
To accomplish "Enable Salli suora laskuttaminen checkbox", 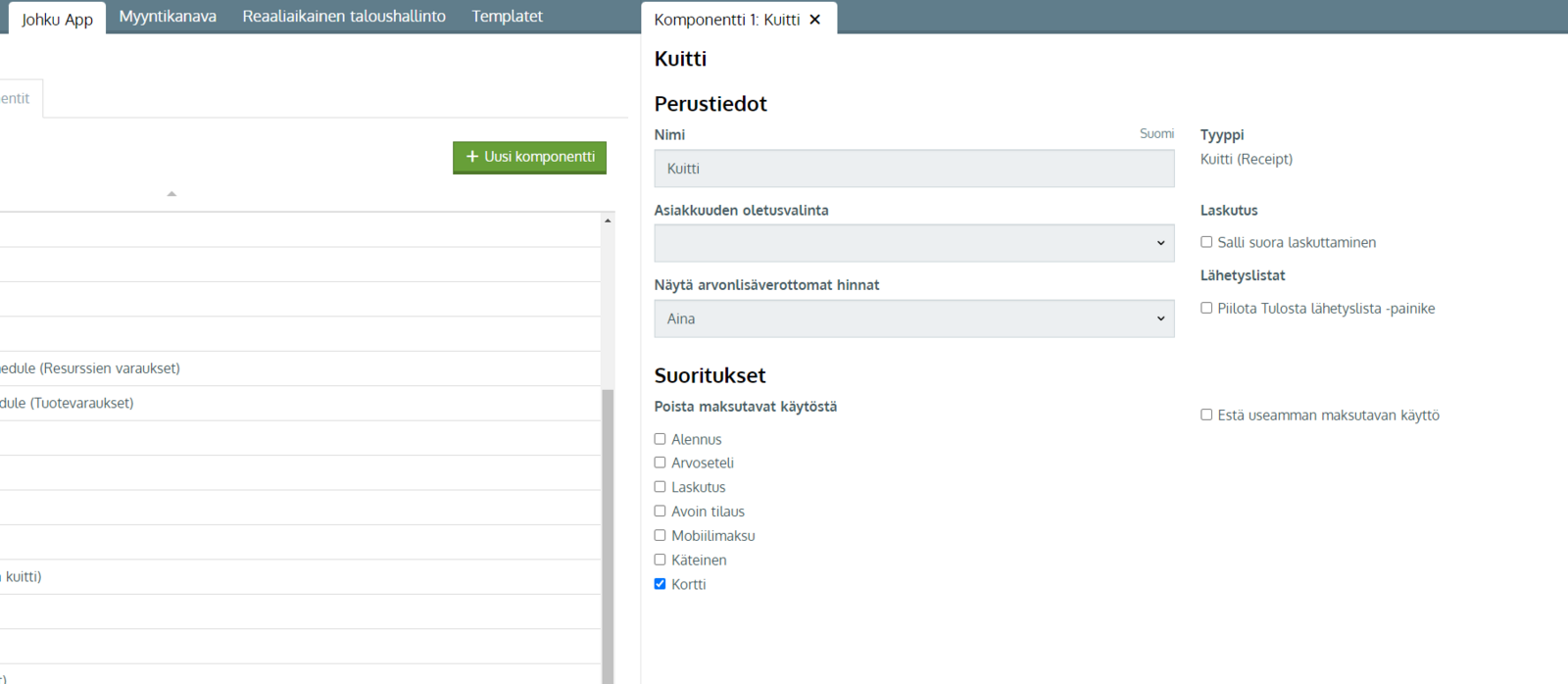I will (1206, 242).
